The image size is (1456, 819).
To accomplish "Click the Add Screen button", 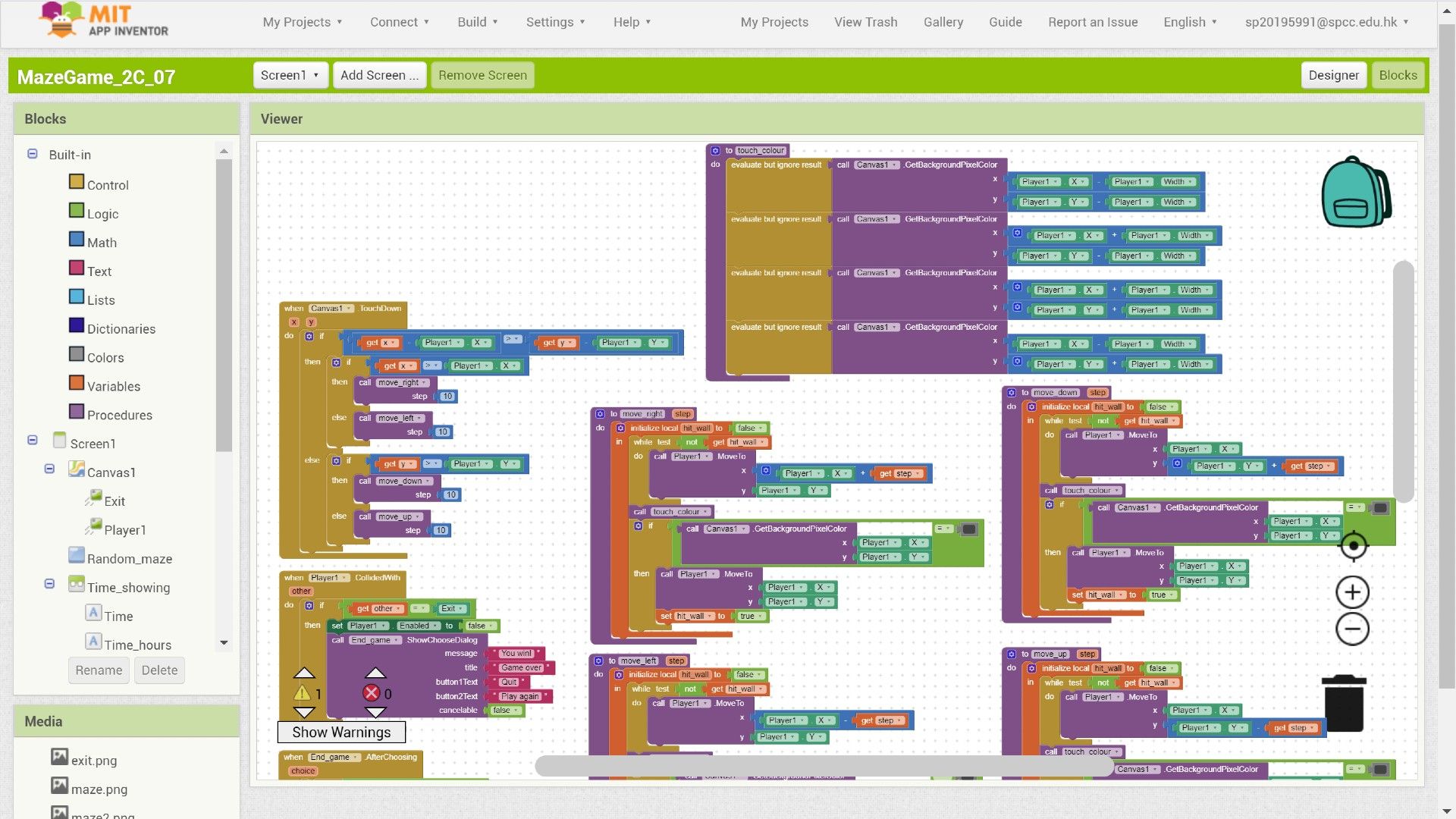I will click(378, 75).
